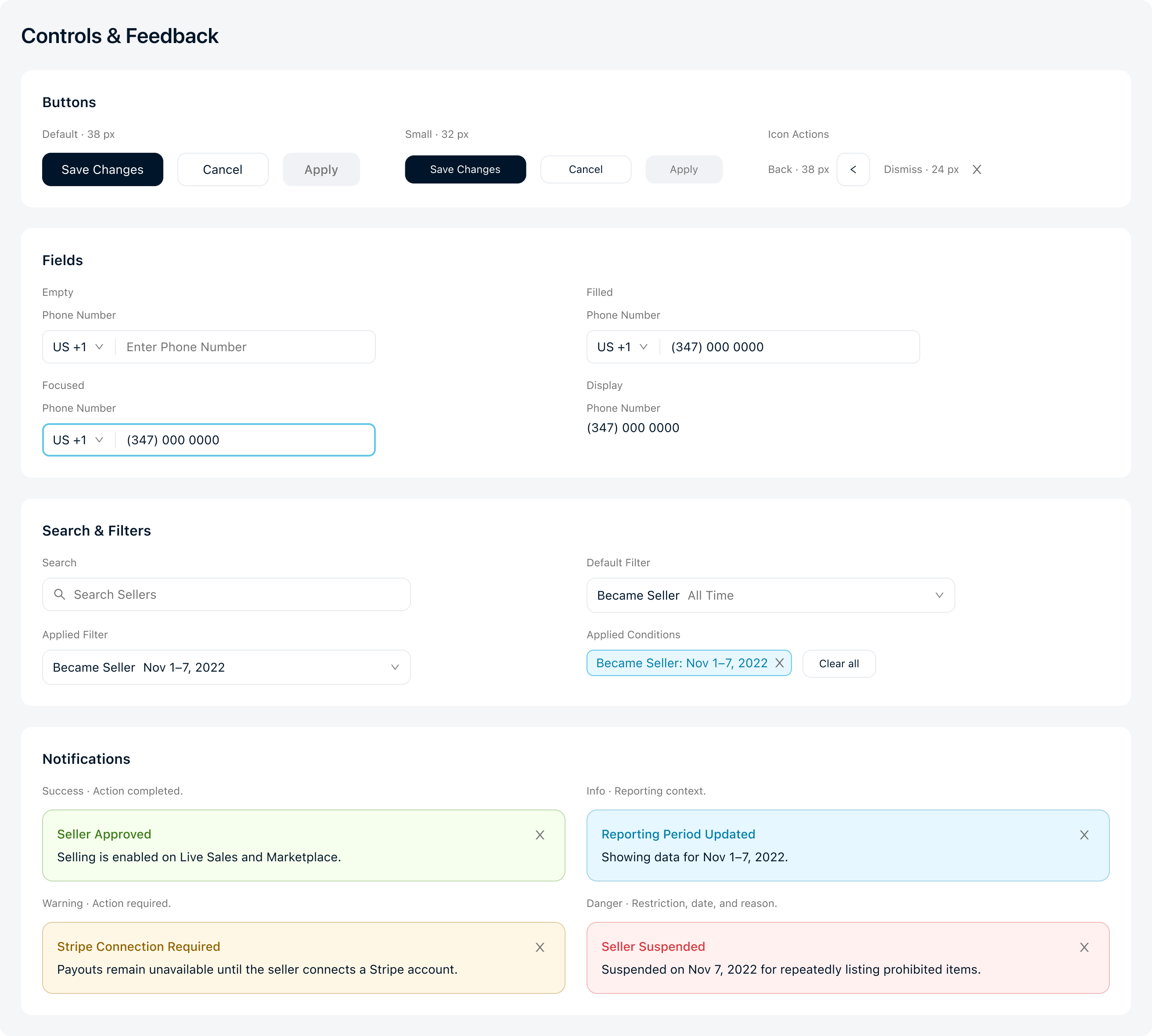
Task: Click the Filled phone number input text
Action: [717, 347]
